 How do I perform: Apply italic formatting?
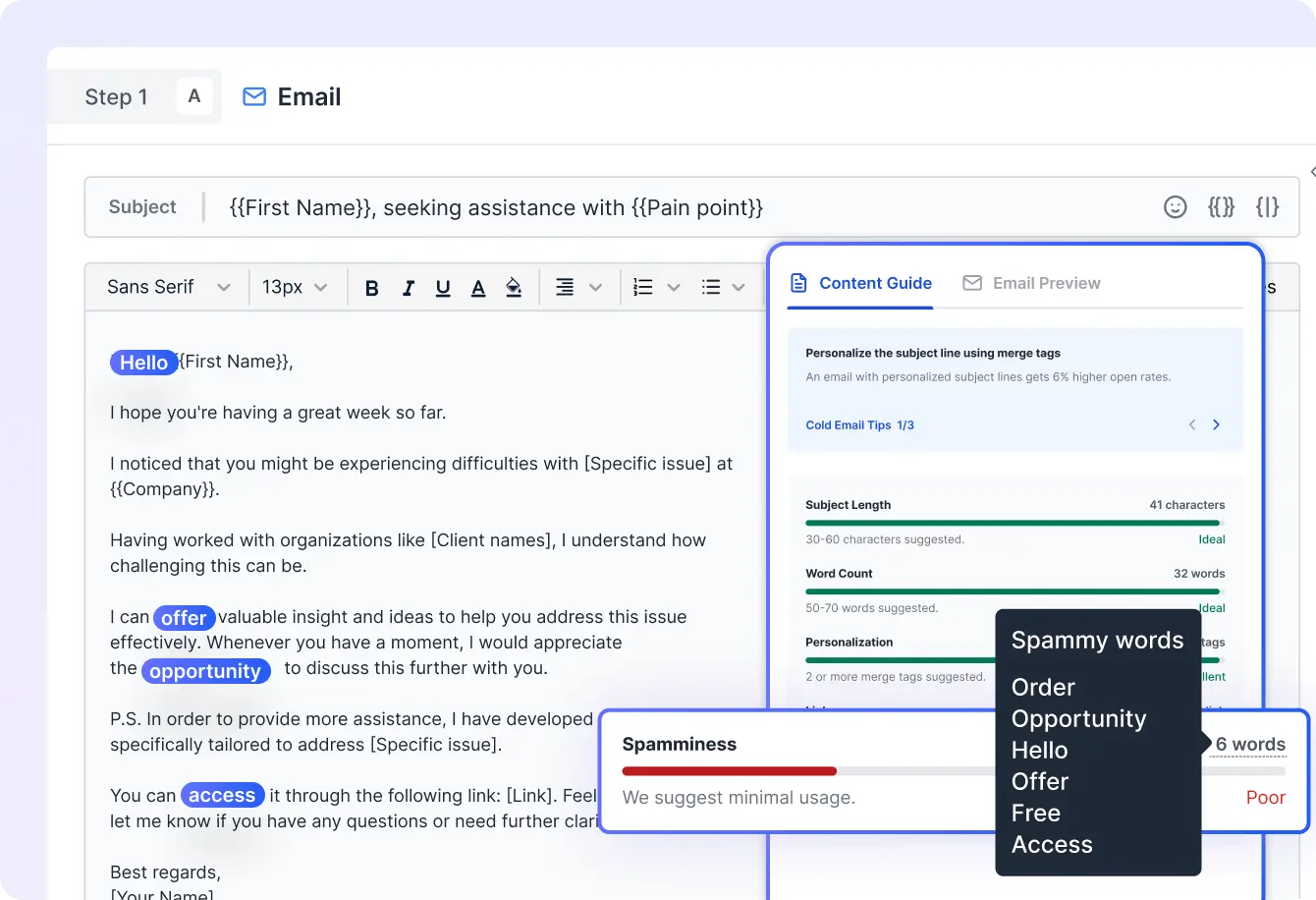coord(408,287)
